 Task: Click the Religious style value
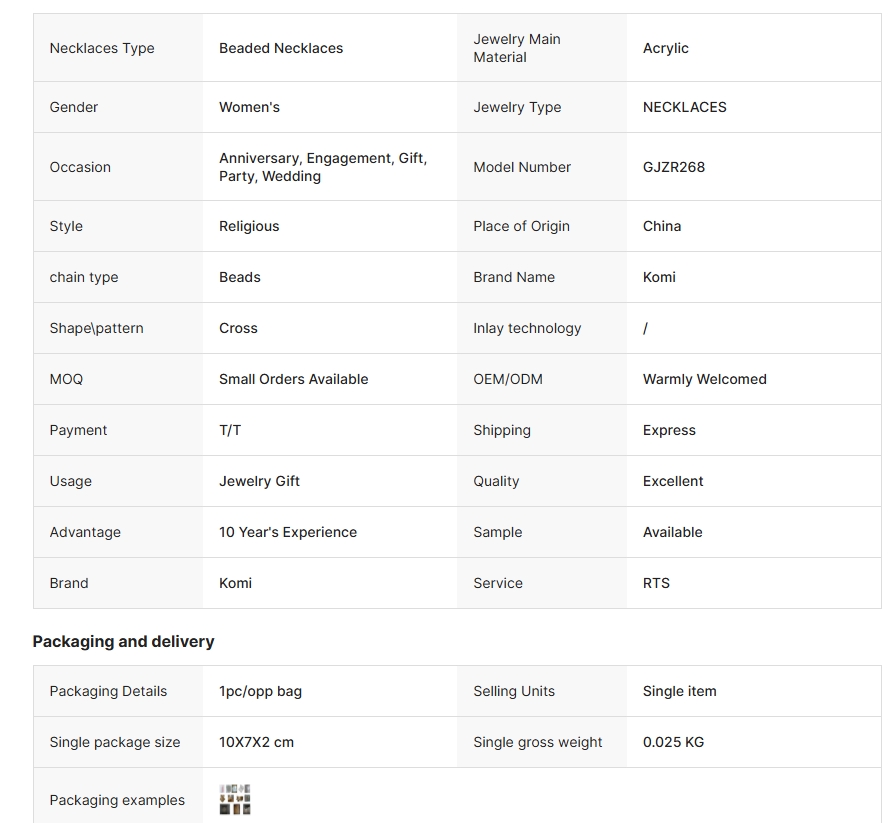pos(249,226)
